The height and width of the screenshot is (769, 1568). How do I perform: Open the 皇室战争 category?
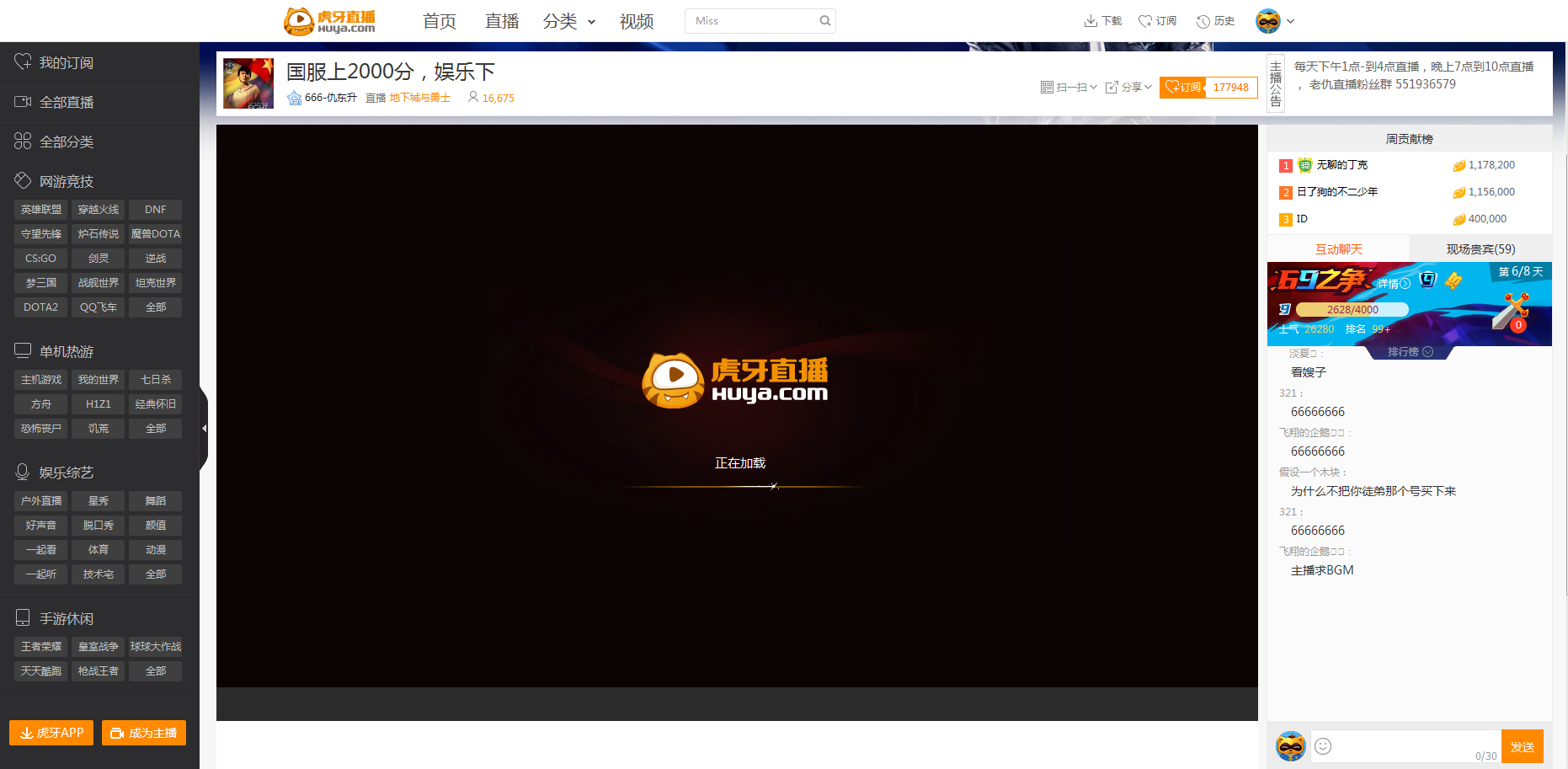pos(99,646)
